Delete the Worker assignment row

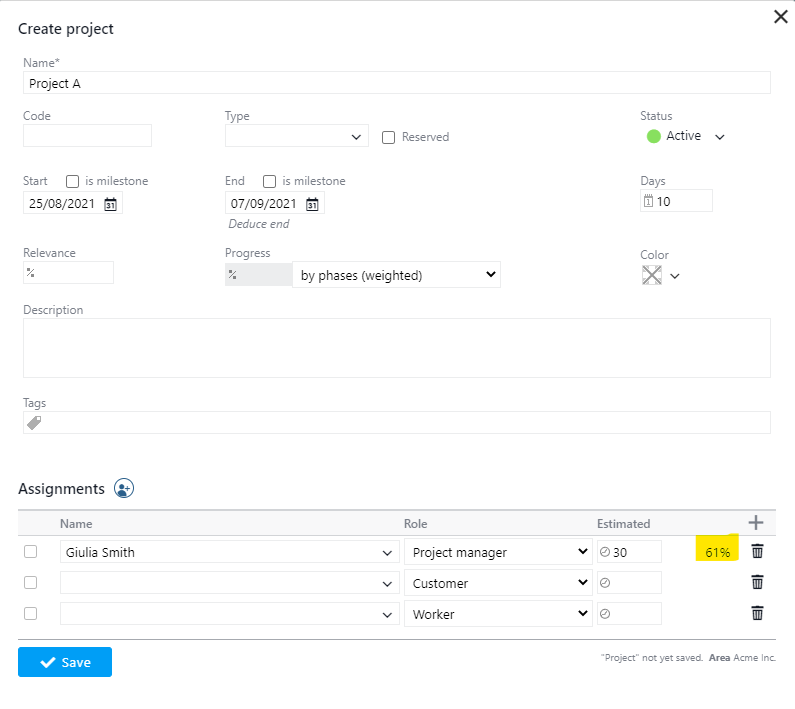click(757, 613)
